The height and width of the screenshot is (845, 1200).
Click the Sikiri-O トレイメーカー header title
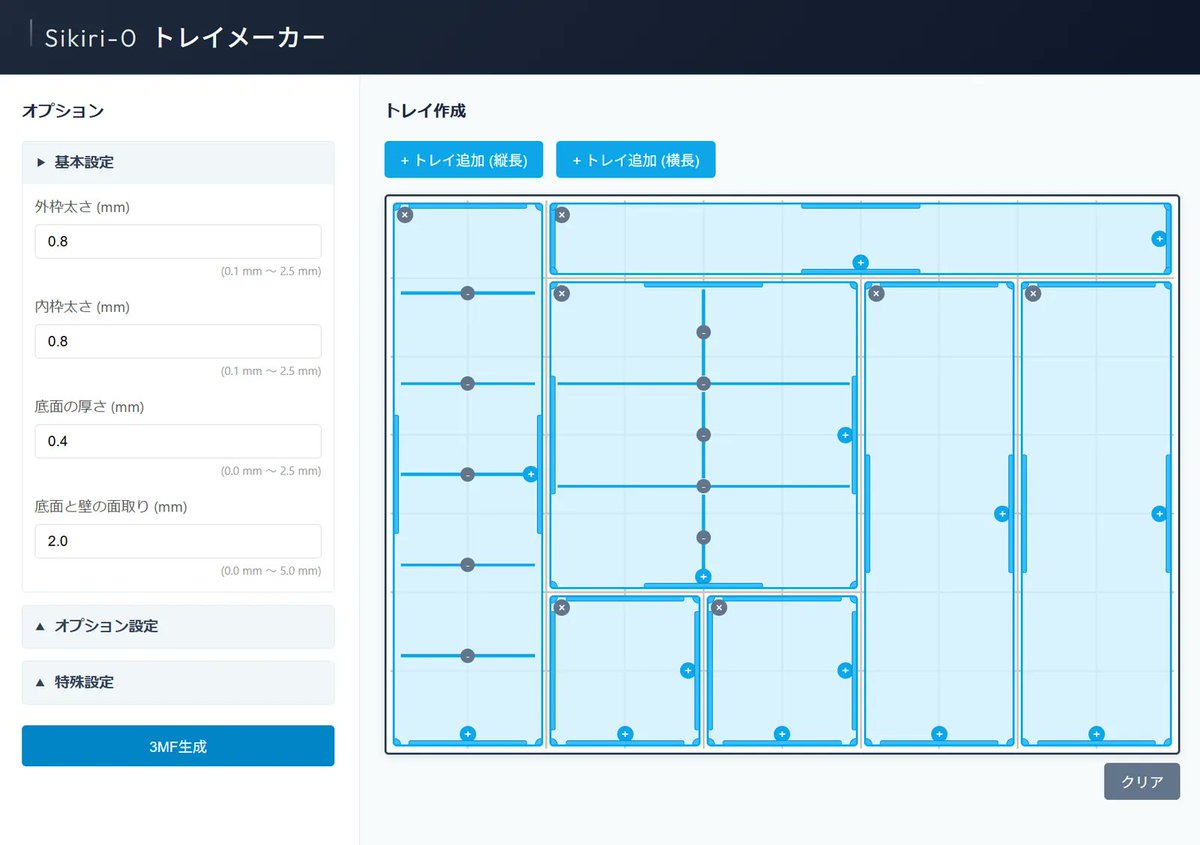pos(185,38)
